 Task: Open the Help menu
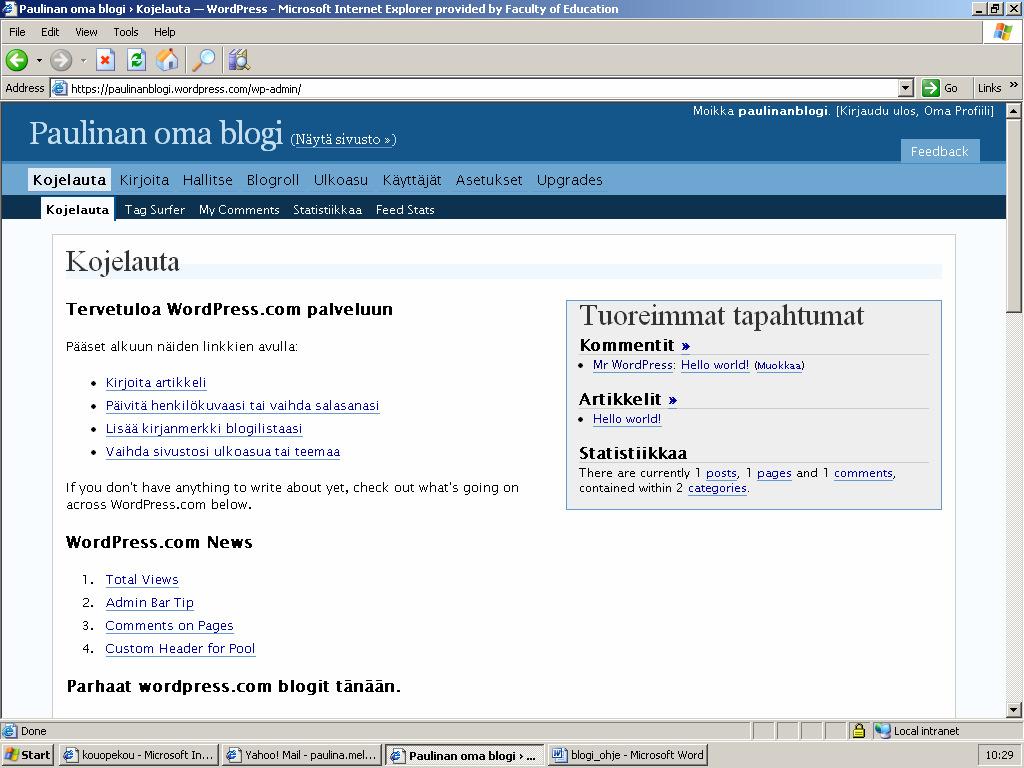click(x=165, y=32)
